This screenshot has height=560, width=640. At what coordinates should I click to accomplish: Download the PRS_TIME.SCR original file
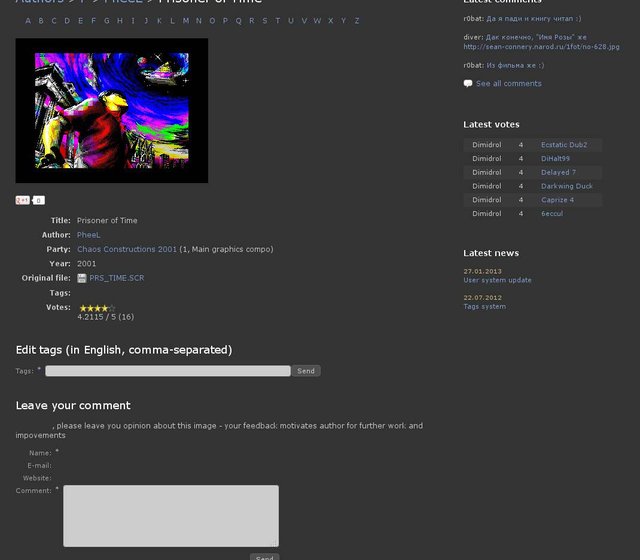click(117, 278)
